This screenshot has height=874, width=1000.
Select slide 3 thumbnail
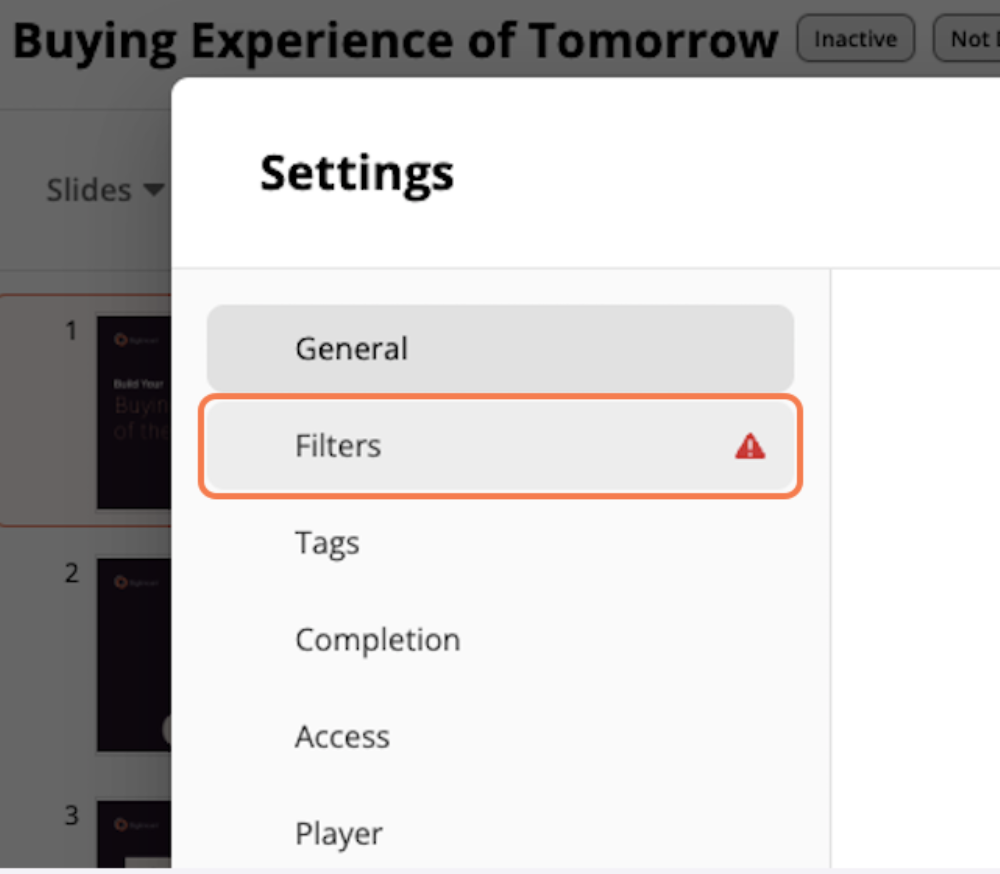point(134,834)
